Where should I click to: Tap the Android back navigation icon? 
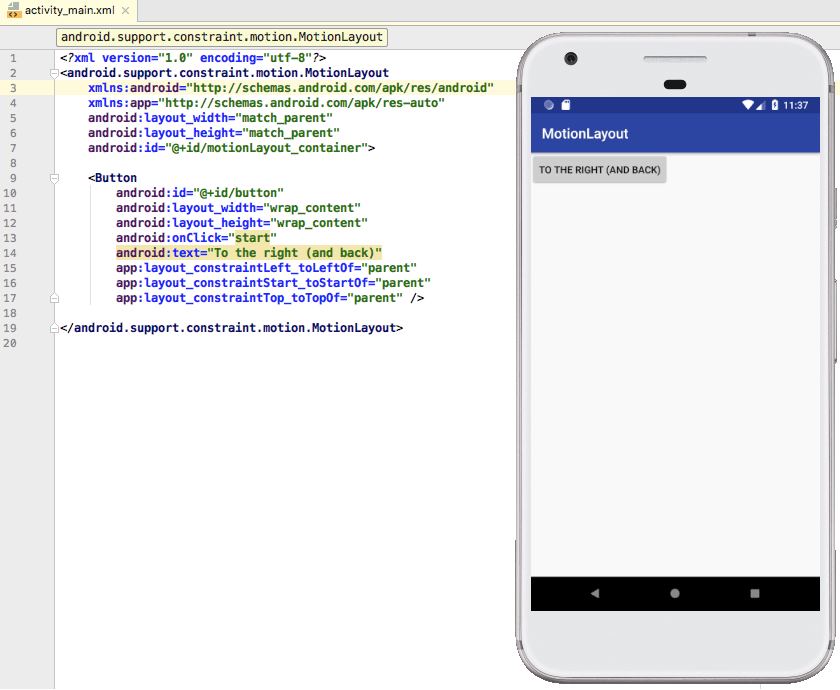click(595, 593)
